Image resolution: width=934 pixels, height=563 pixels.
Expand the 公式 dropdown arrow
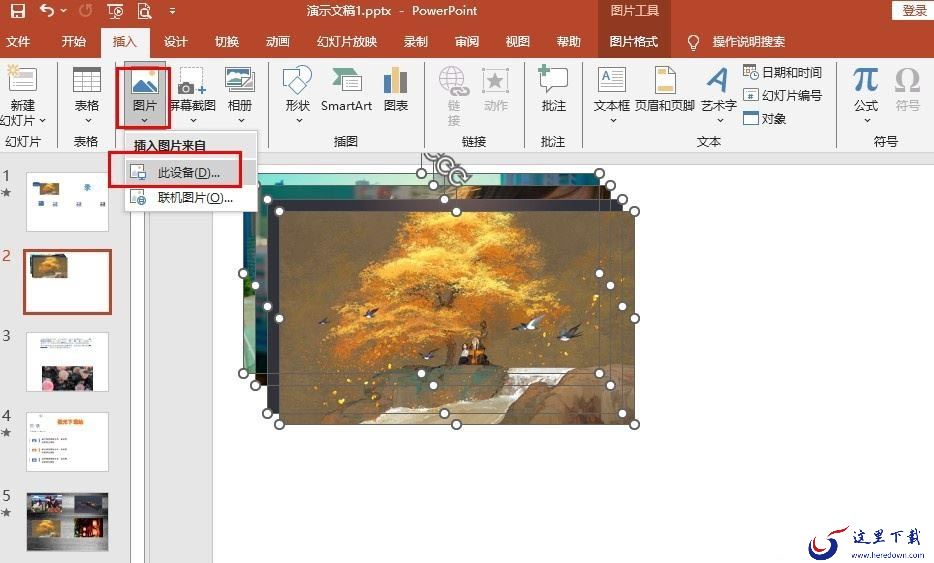click(867, 121)
